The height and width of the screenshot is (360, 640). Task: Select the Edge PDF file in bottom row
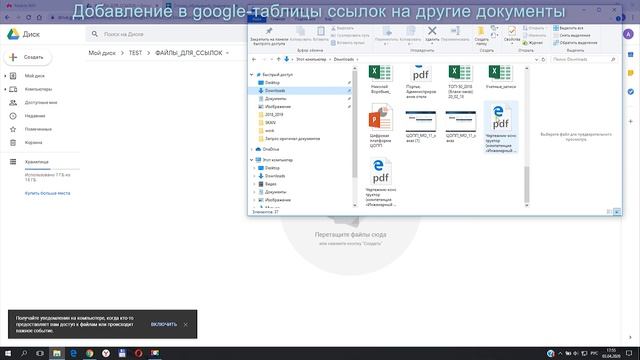[x=381, y=182]
